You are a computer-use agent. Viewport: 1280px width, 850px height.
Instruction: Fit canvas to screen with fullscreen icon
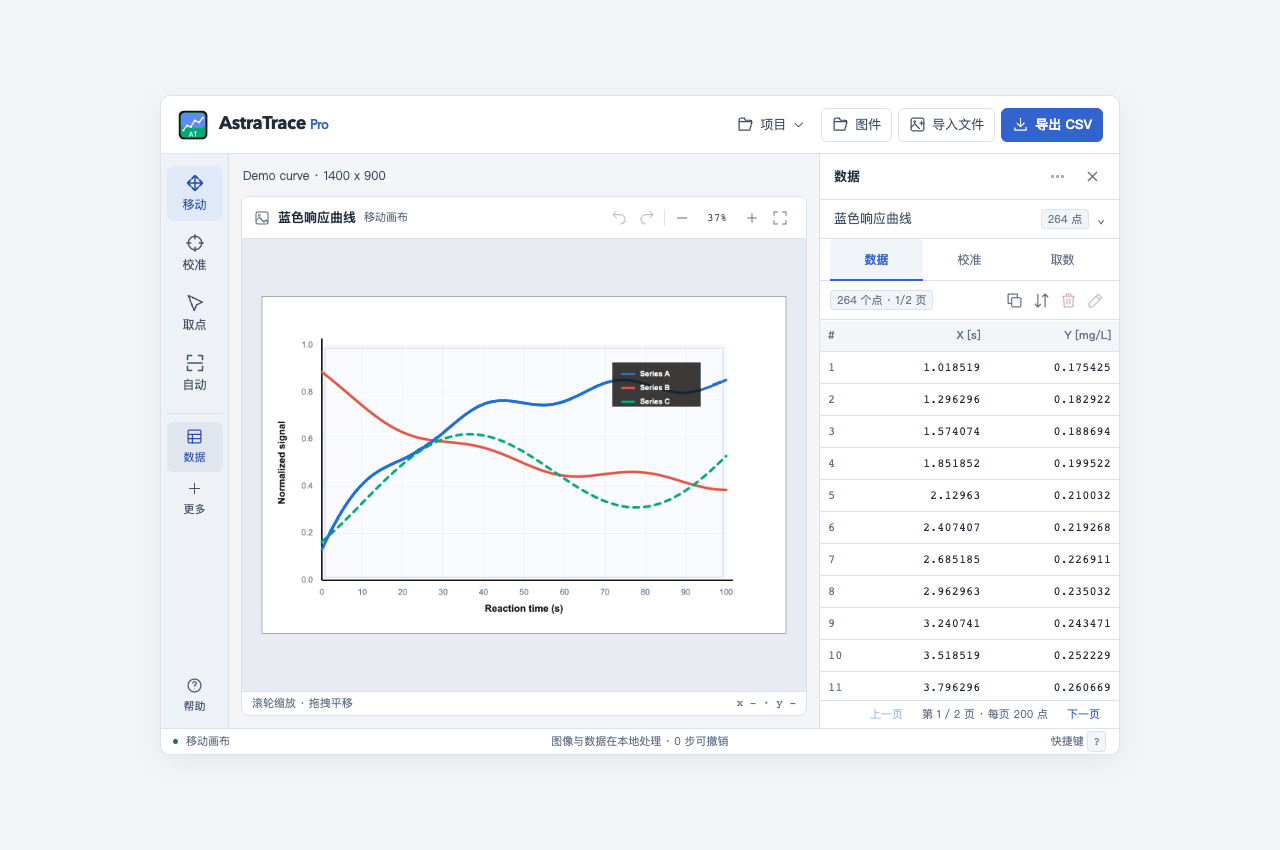pos(780,218)
